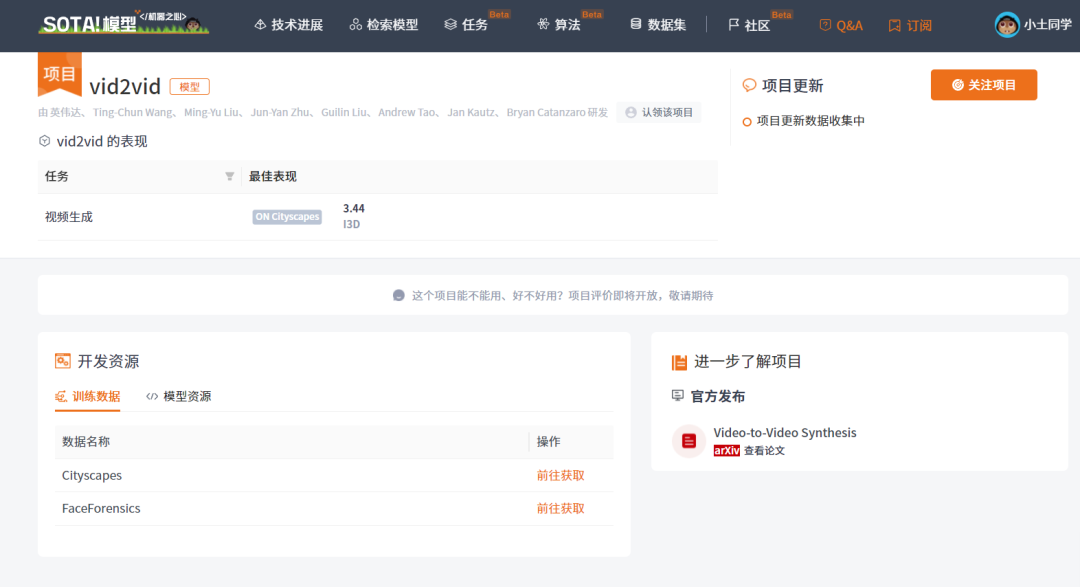Click the ON Cityscapes tag
Screen dimensions: 1080x587
(287, 216)
